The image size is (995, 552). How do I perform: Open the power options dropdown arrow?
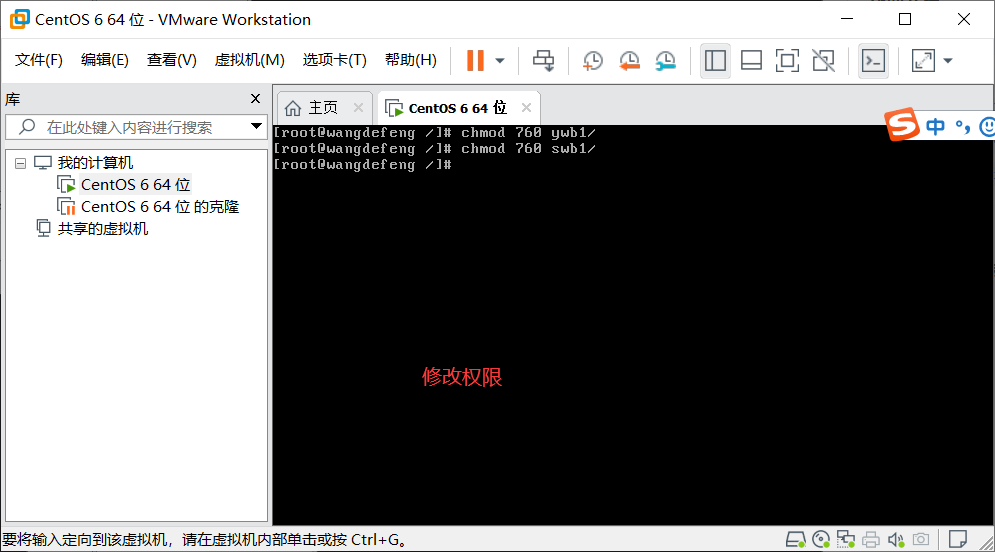coord(500,61)
